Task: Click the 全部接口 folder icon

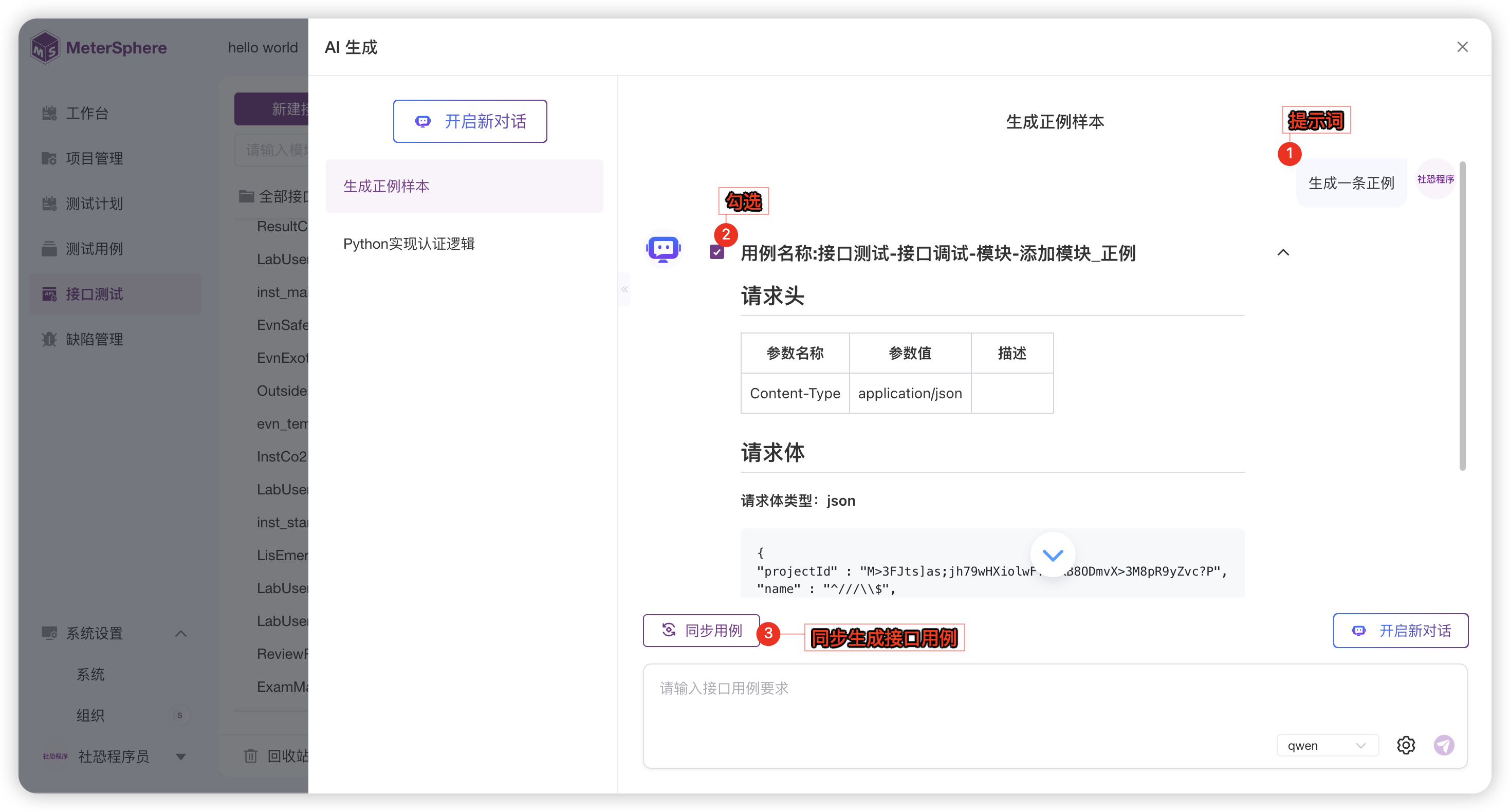Action: click(247, 196)
